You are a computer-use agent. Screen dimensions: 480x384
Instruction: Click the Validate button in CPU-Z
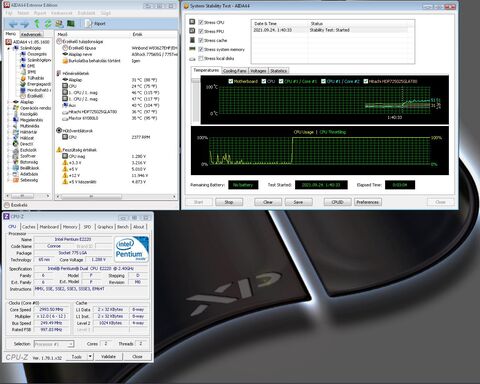[108, 357]
